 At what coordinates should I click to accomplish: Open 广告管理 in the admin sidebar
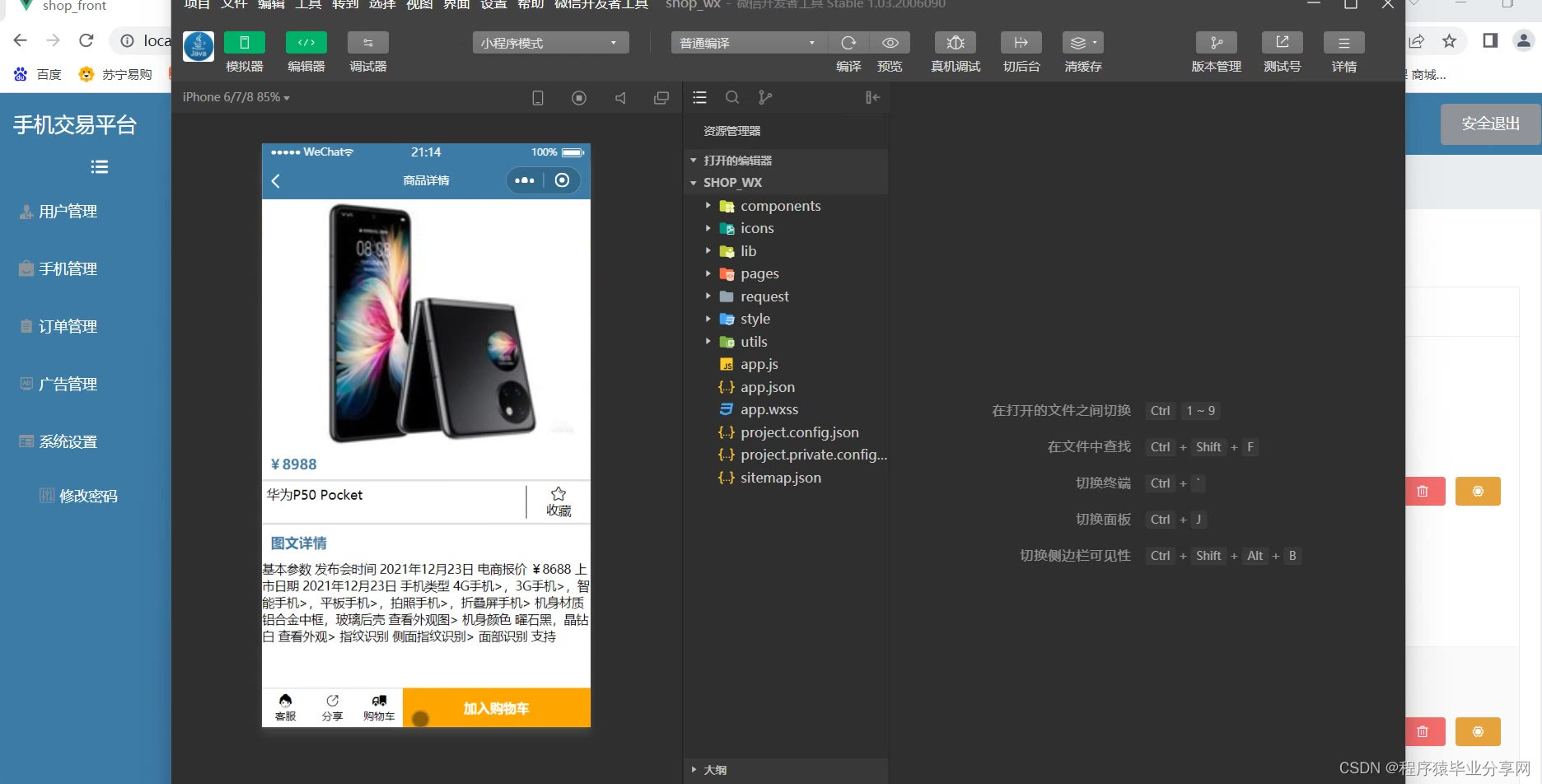(58, 385)
